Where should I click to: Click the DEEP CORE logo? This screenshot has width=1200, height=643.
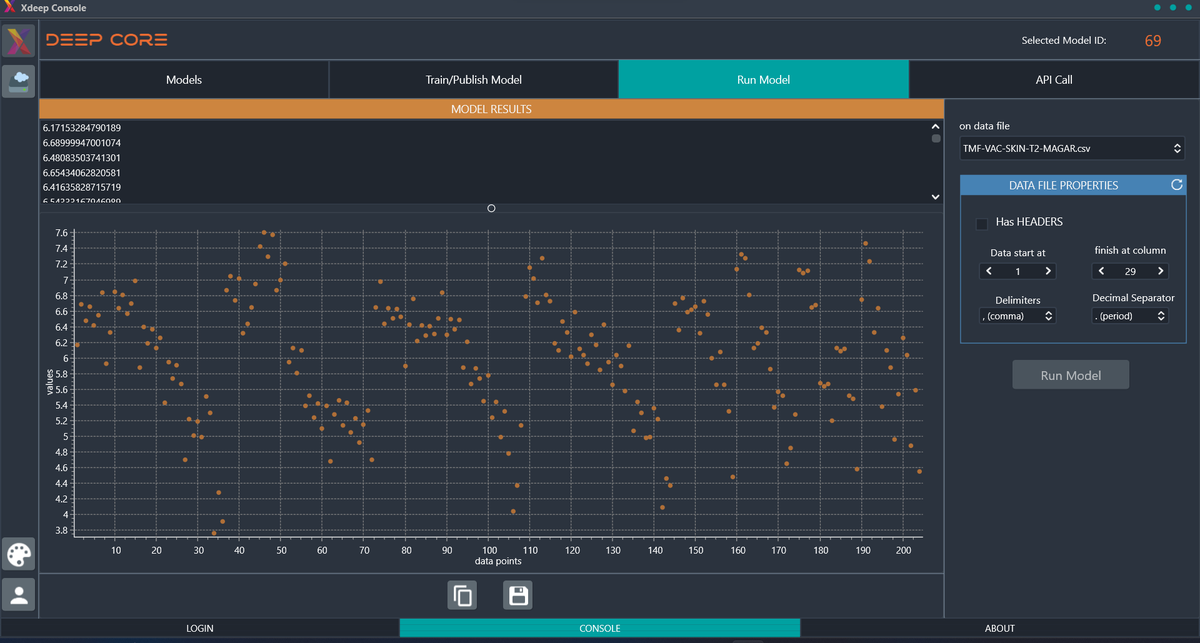(106, 40)
